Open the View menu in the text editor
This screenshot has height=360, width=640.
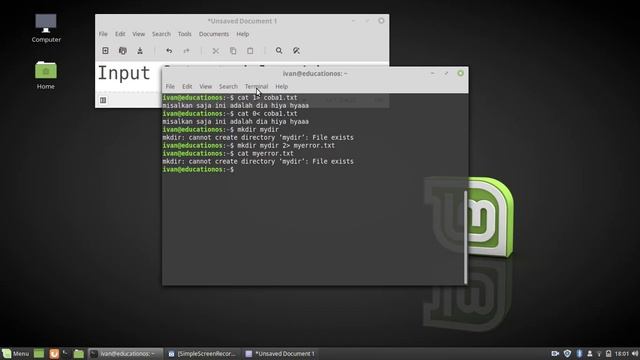pyautogui.click(x=138, y=34)
